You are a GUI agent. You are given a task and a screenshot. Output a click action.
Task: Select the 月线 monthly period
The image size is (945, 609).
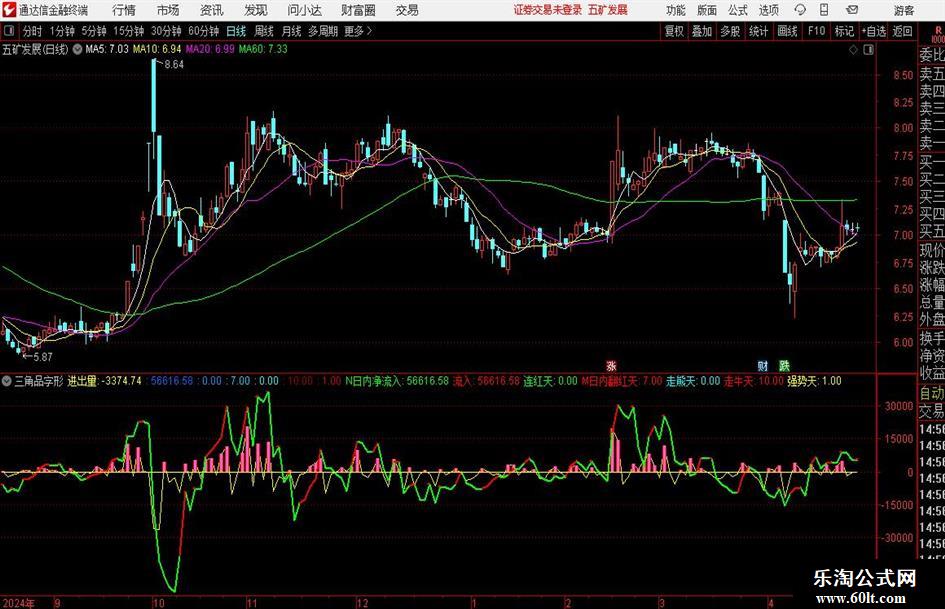click(291, 31)
